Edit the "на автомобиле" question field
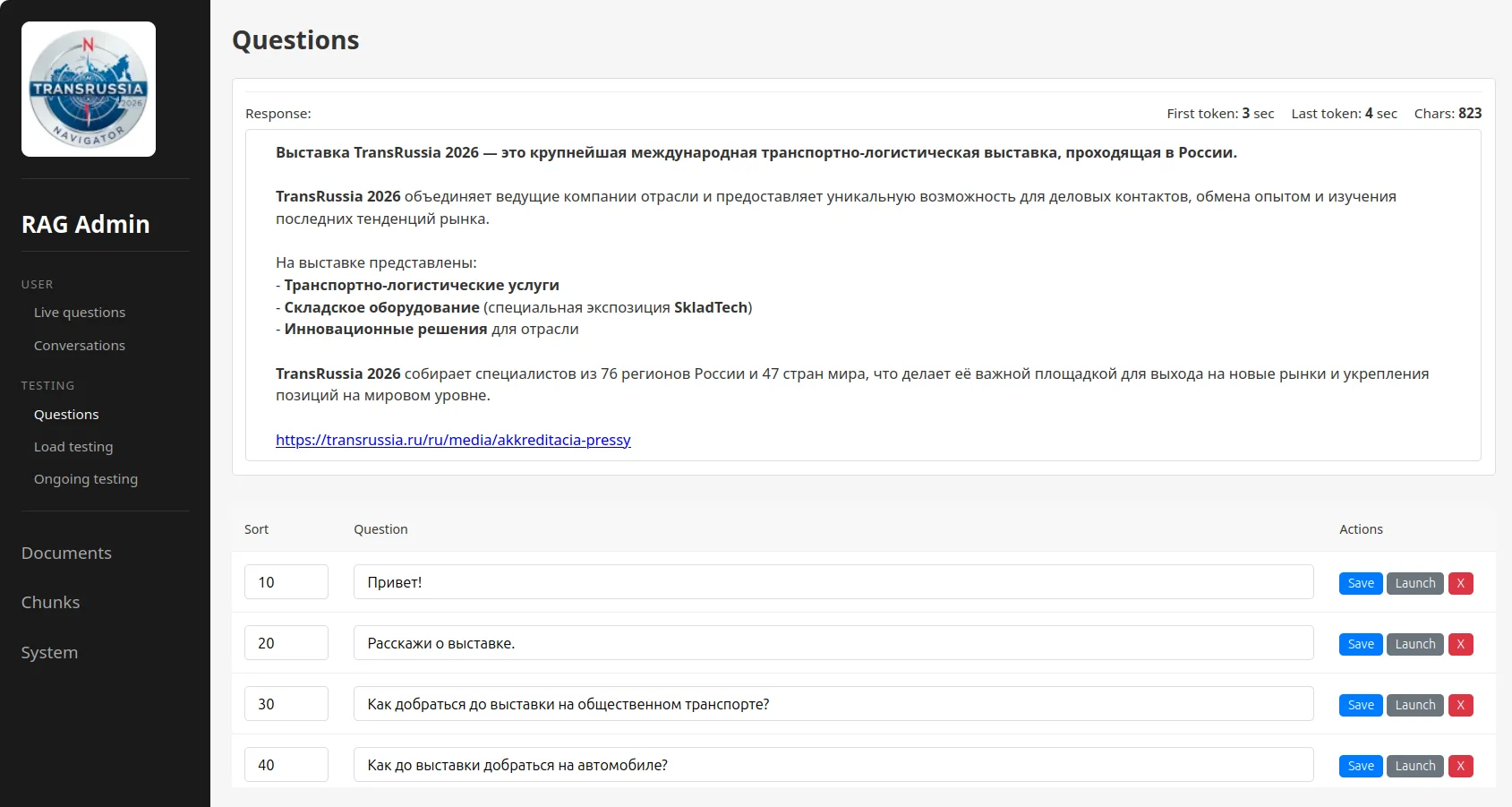Screen dimensions: 1512x807 pos(833,765)
